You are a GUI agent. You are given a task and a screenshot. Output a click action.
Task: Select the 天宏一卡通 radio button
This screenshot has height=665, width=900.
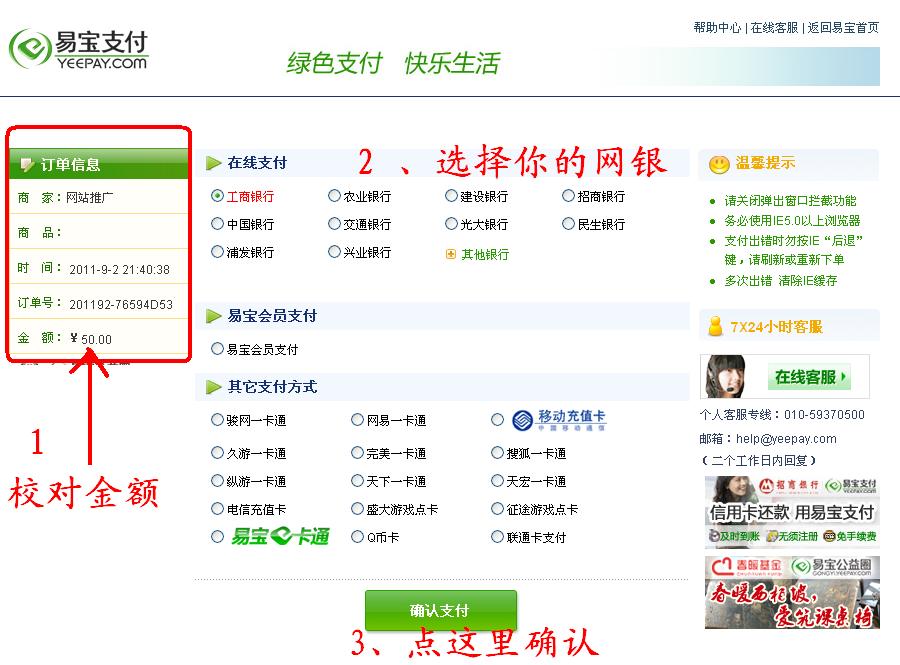(x=497, y=481)
